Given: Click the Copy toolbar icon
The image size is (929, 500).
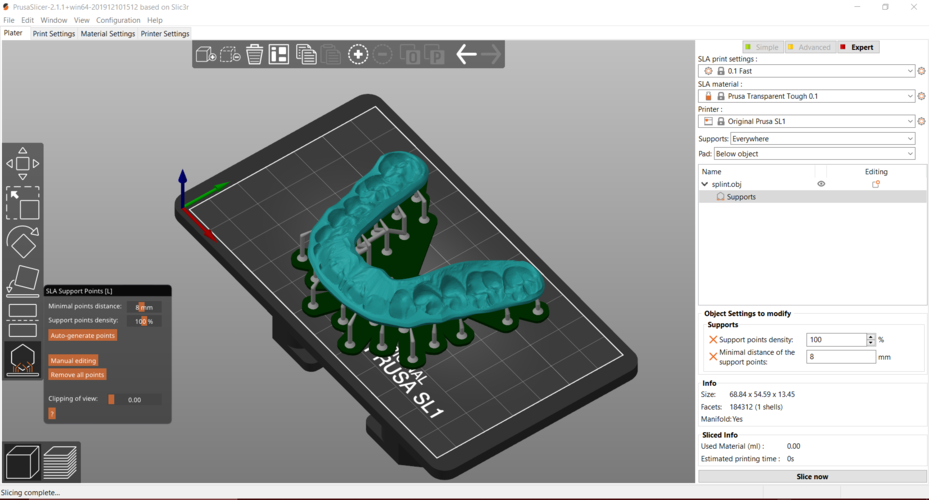Looking at the screenshot, I should tap(306, 55).
